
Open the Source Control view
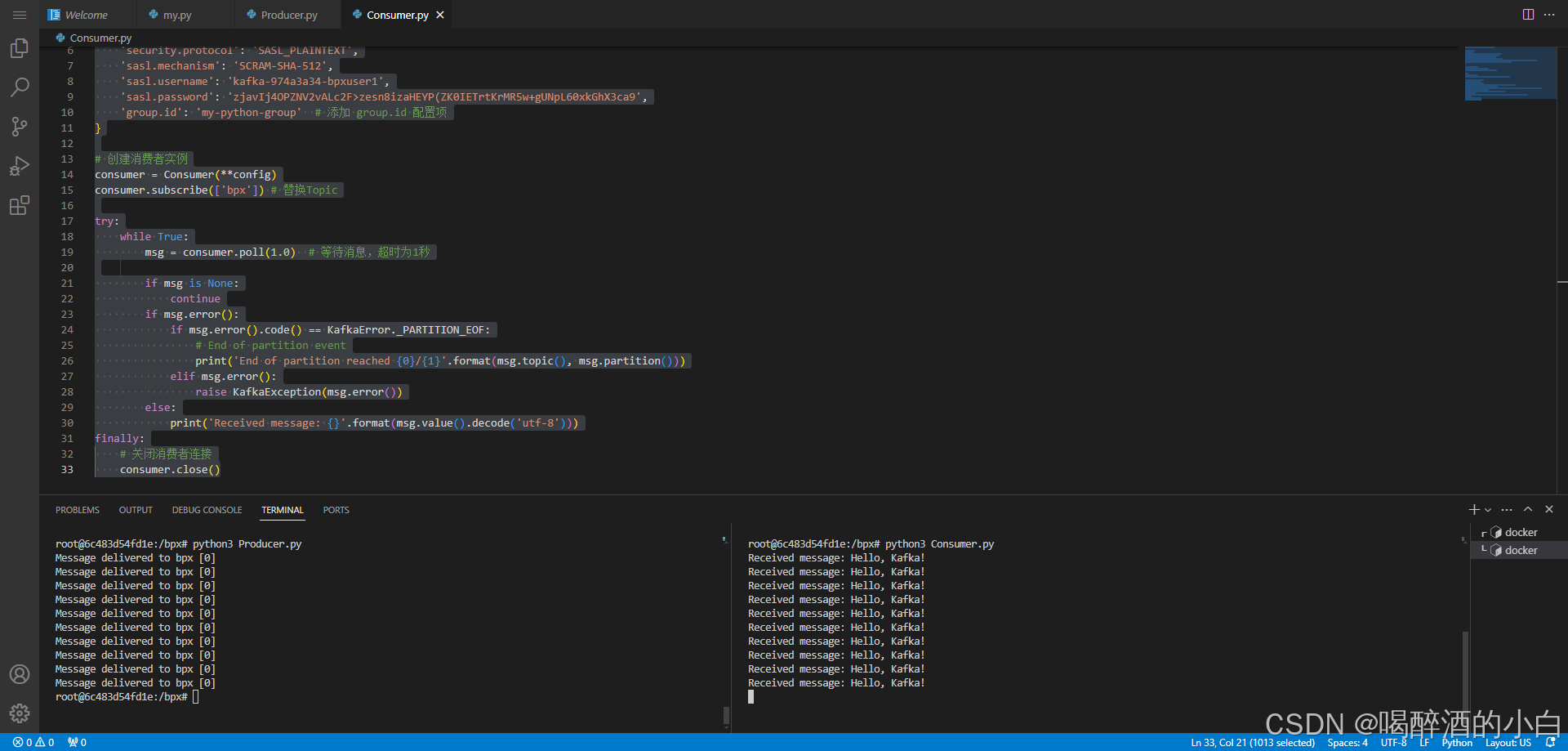(x=20, y=126)
